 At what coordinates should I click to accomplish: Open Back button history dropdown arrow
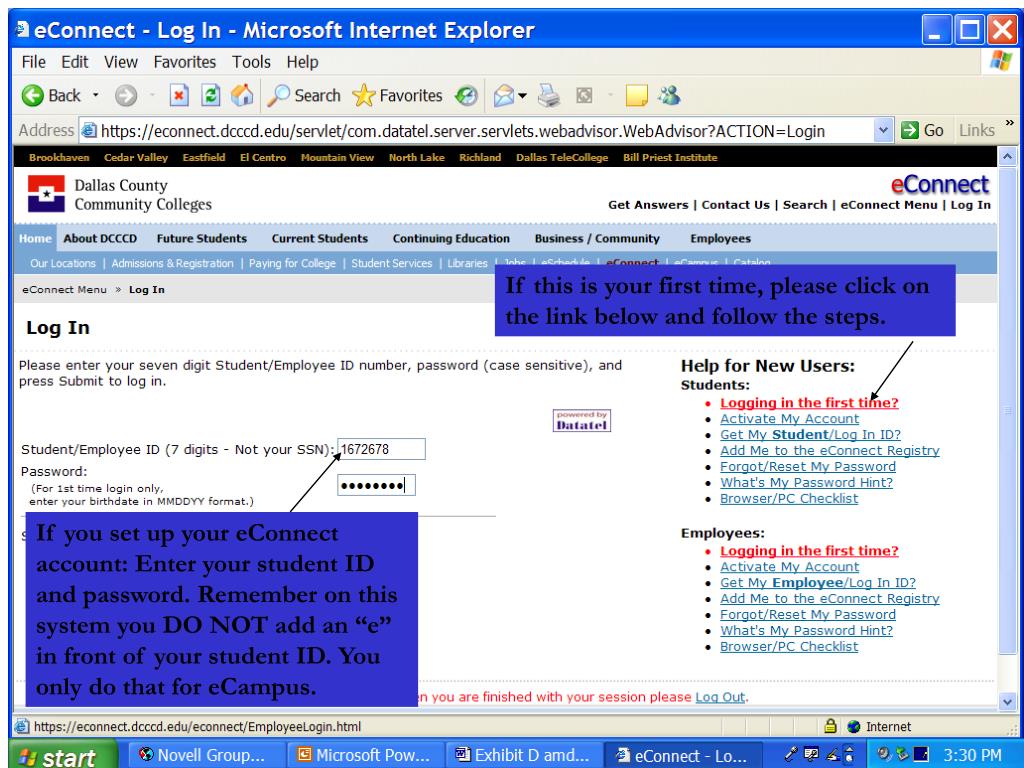[x=95, y=95]
